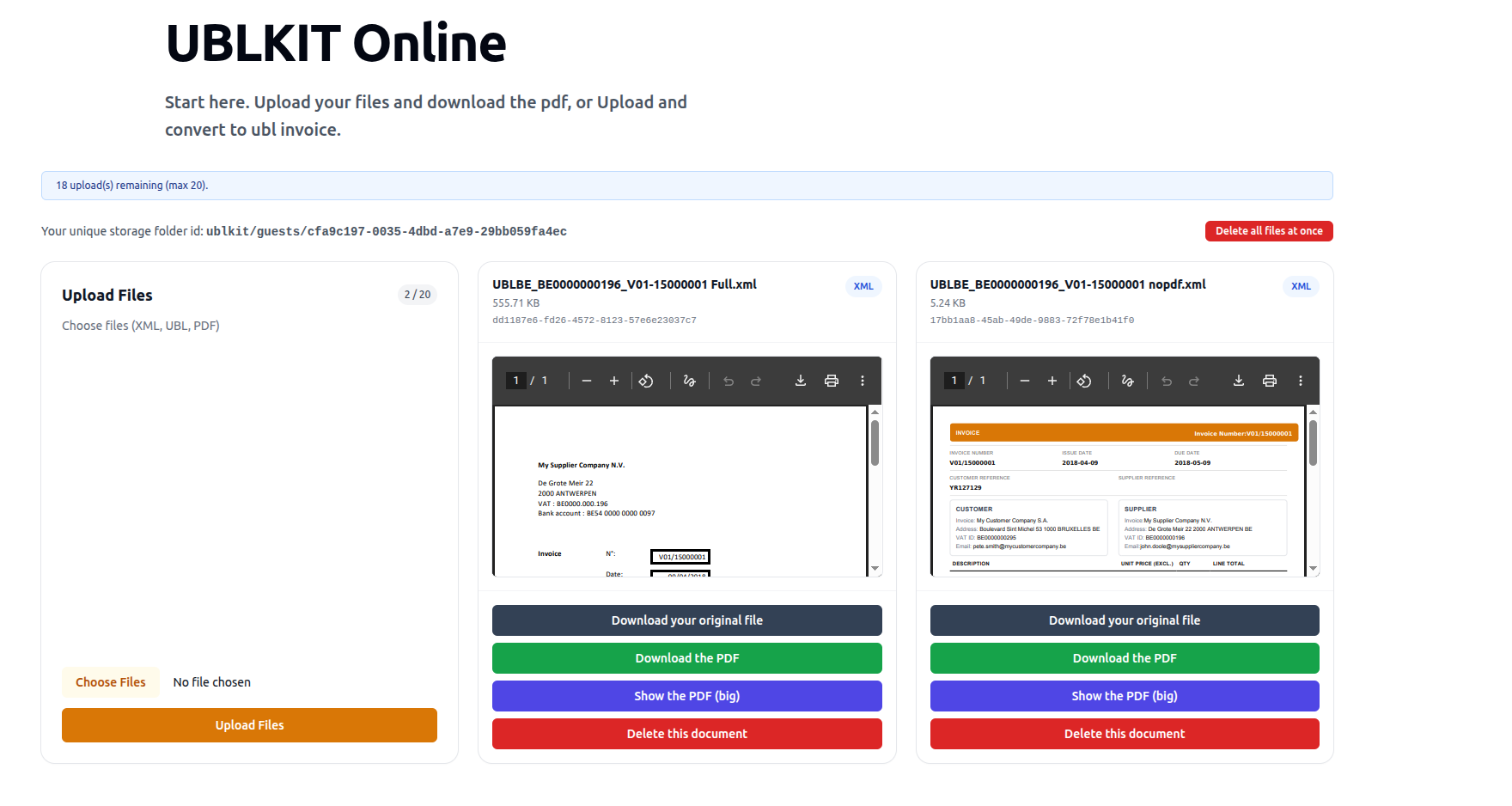
Task: Rotate the Full.xml PDF preview page
Action: [x=647, y=380]
